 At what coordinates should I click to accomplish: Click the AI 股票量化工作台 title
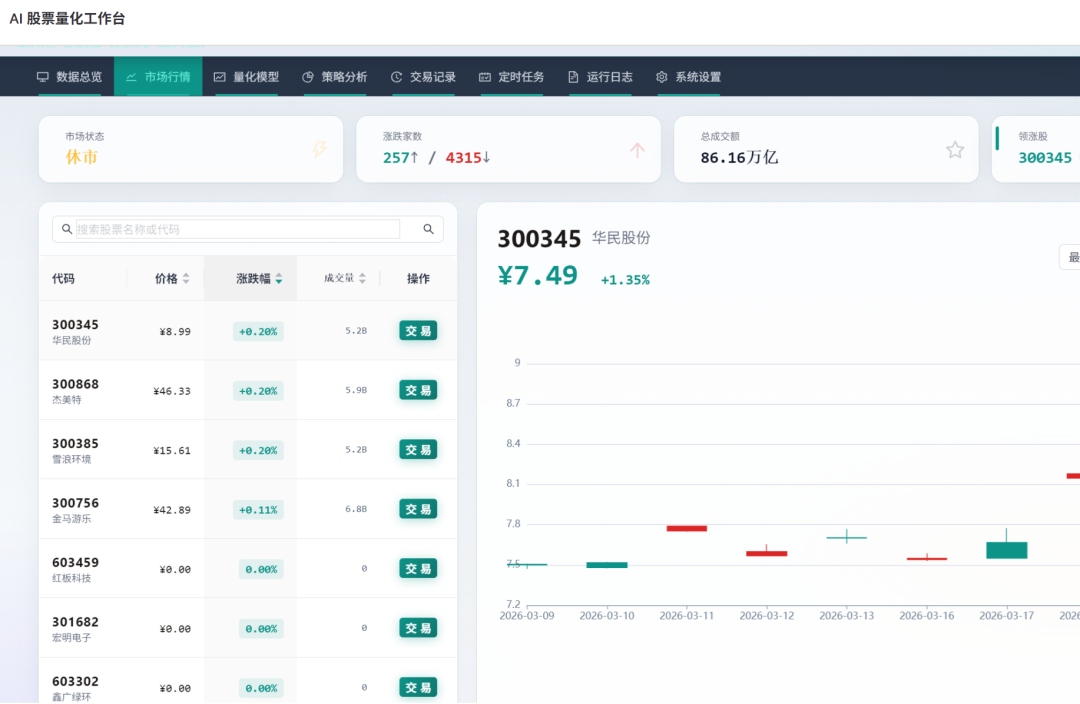coord(68,19)
